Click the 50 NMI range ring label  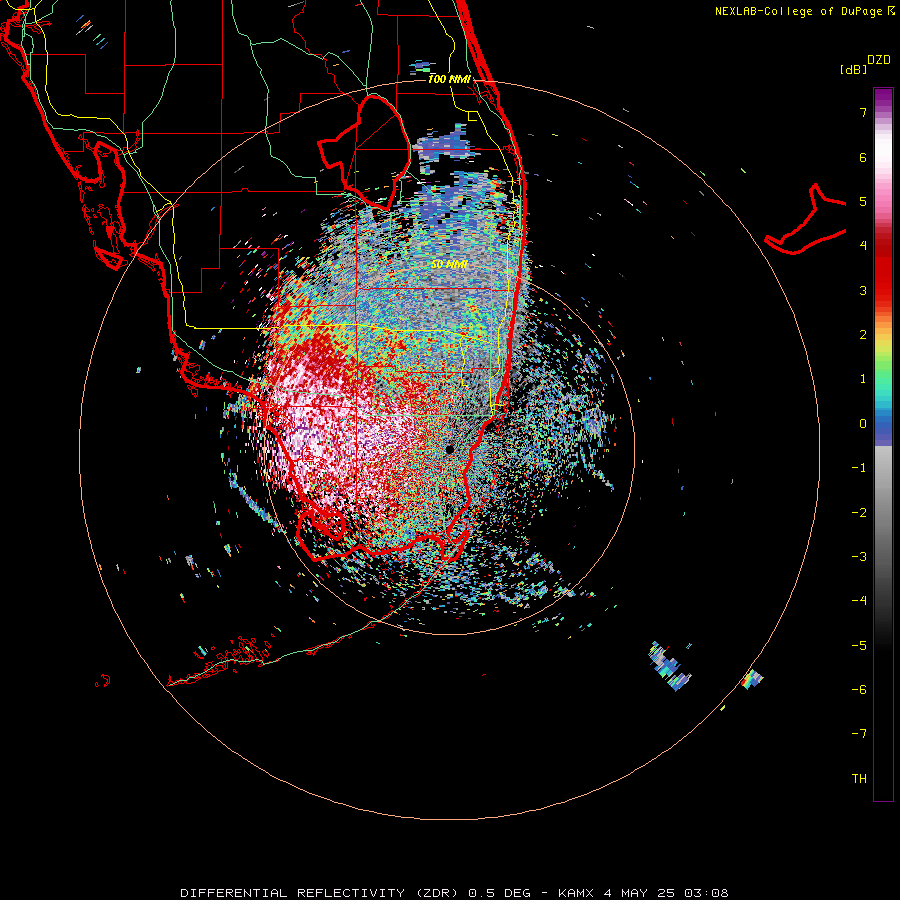(x=449, y=264)
